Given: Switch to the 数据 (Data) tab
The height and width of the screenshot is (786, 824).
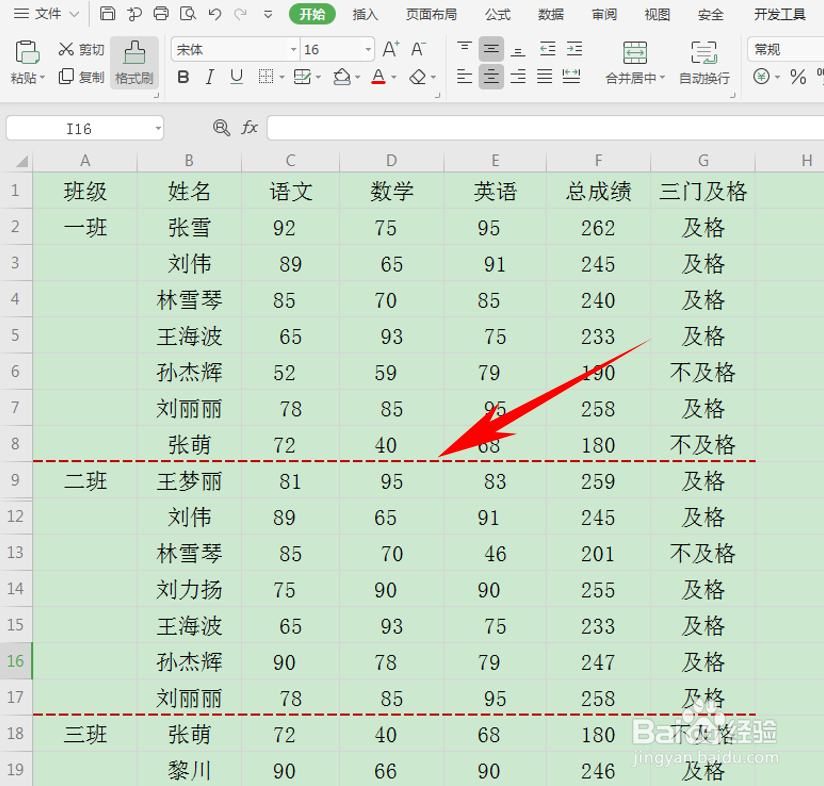Looking at the screenshot, I should 551,14.
